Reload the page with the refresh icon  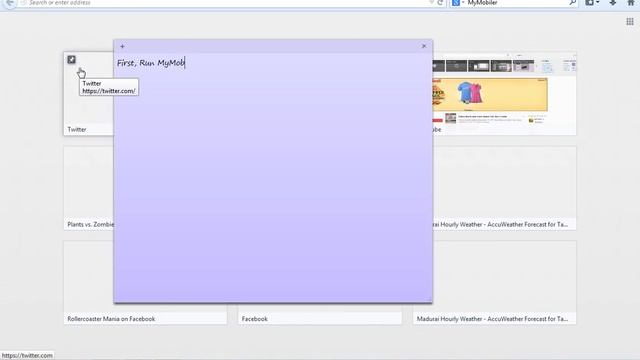(440, 3)
